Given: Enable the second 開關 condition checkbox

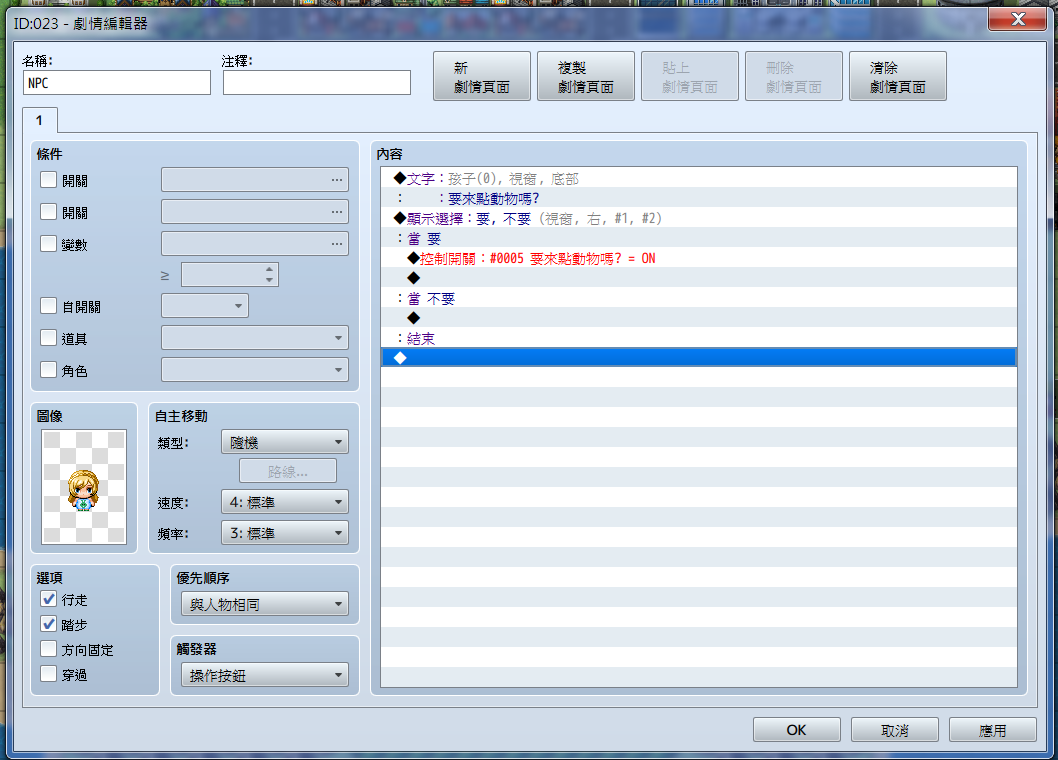Looking at the screenshot, I should [49, 212].
